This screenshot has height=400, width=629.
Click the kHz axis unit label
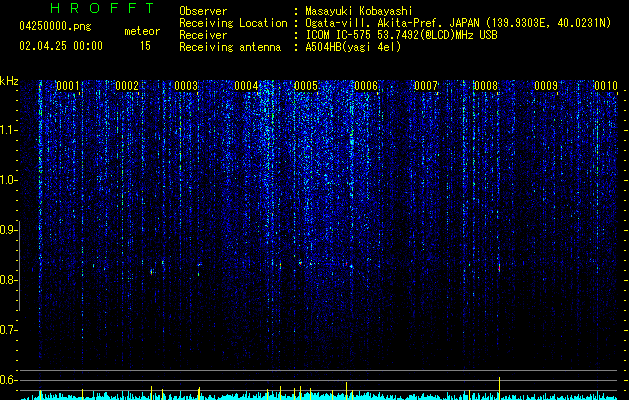tap(9, 81)
